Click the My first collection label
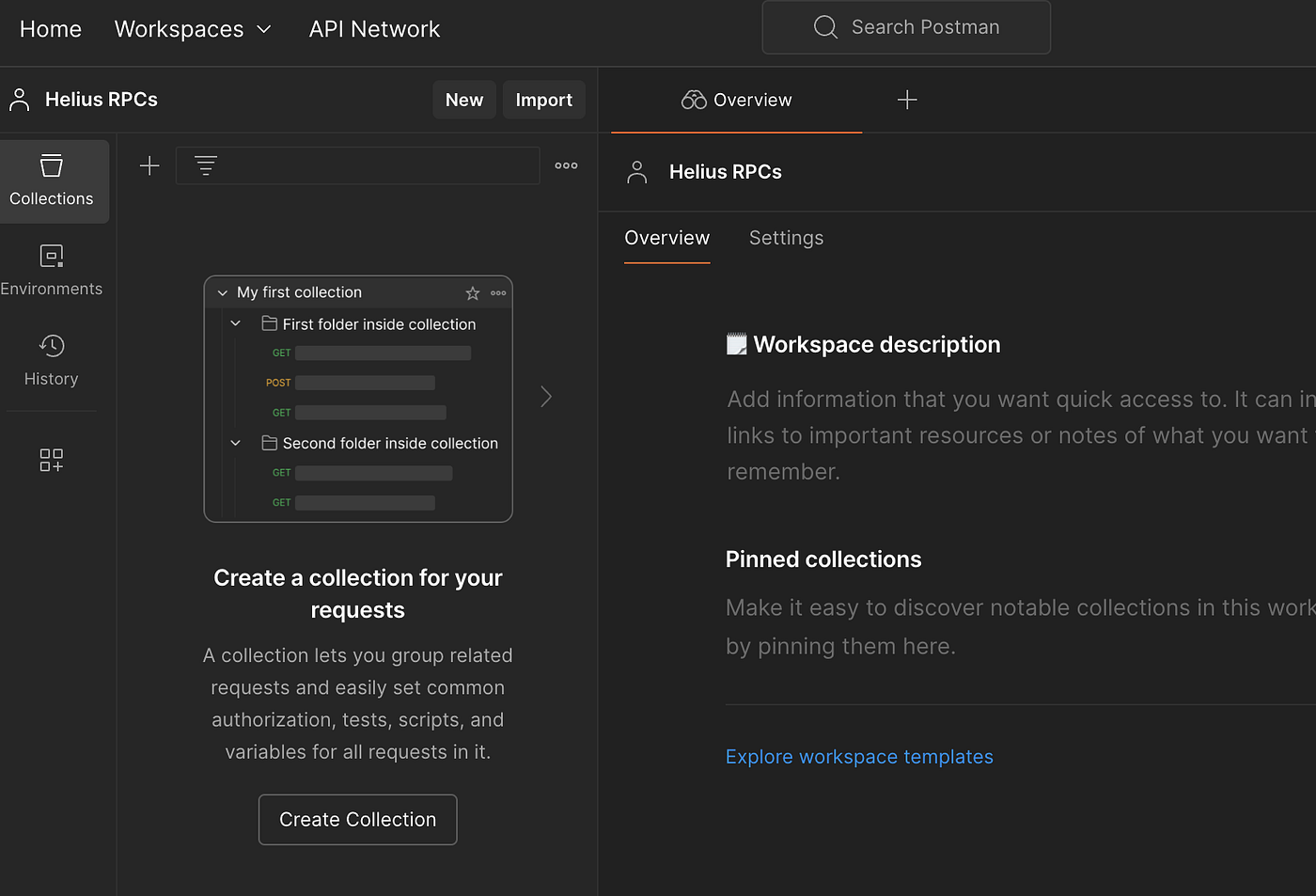Viewport: 1316px width, 896px height. point(299,292)
